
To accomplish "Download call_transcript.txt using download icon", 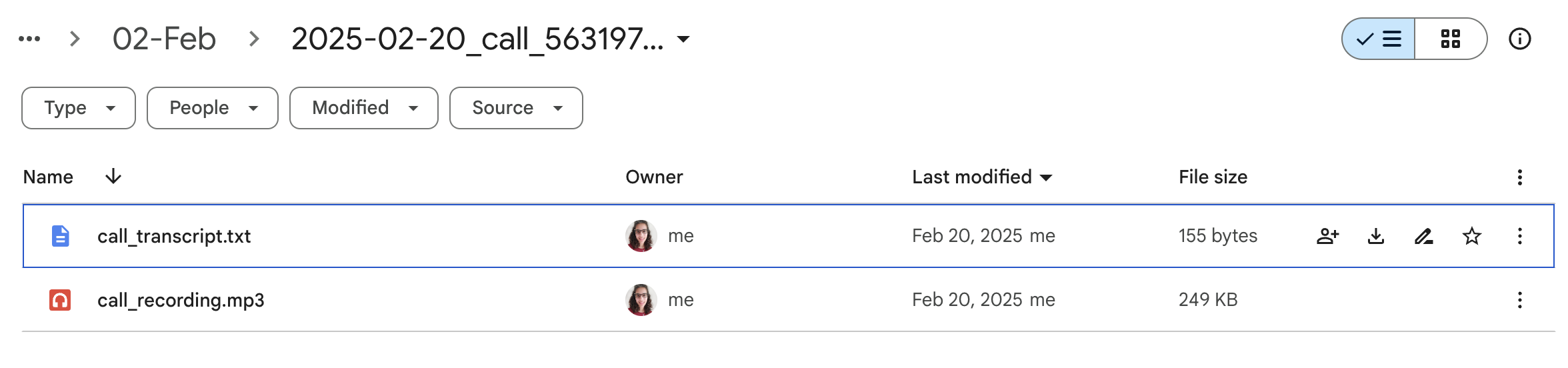I will point(1375,236).
